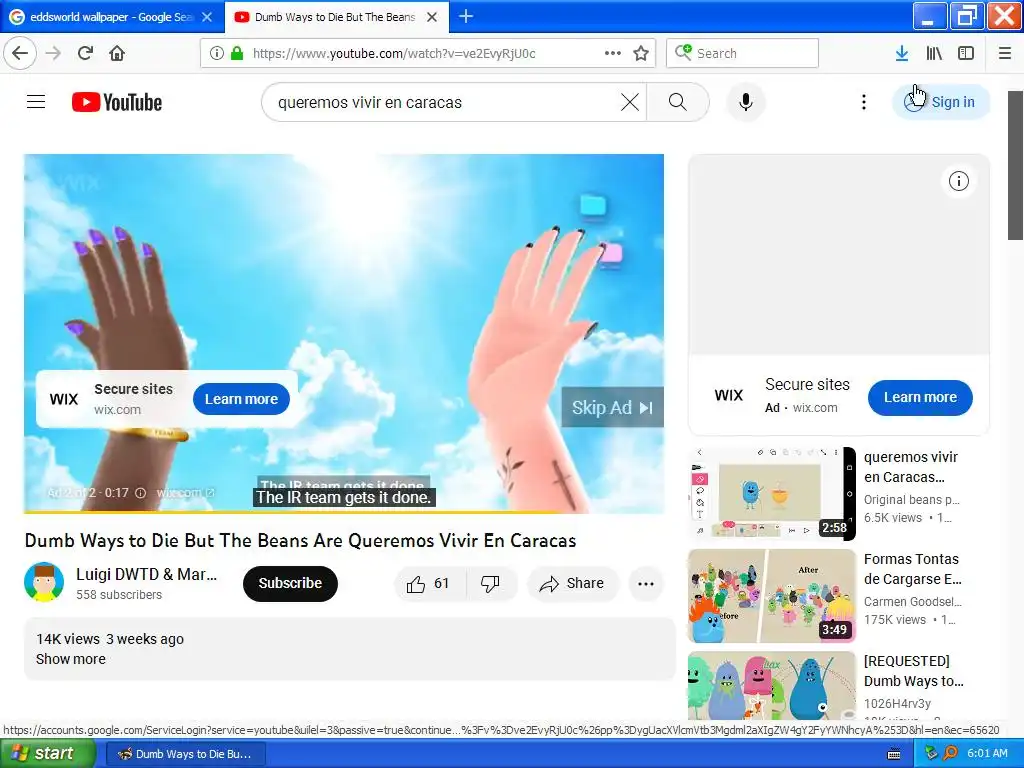Switch to the eddsworld wallpaper Google tab
Screen dimensions: 1024x768
(x=112, y=17)
